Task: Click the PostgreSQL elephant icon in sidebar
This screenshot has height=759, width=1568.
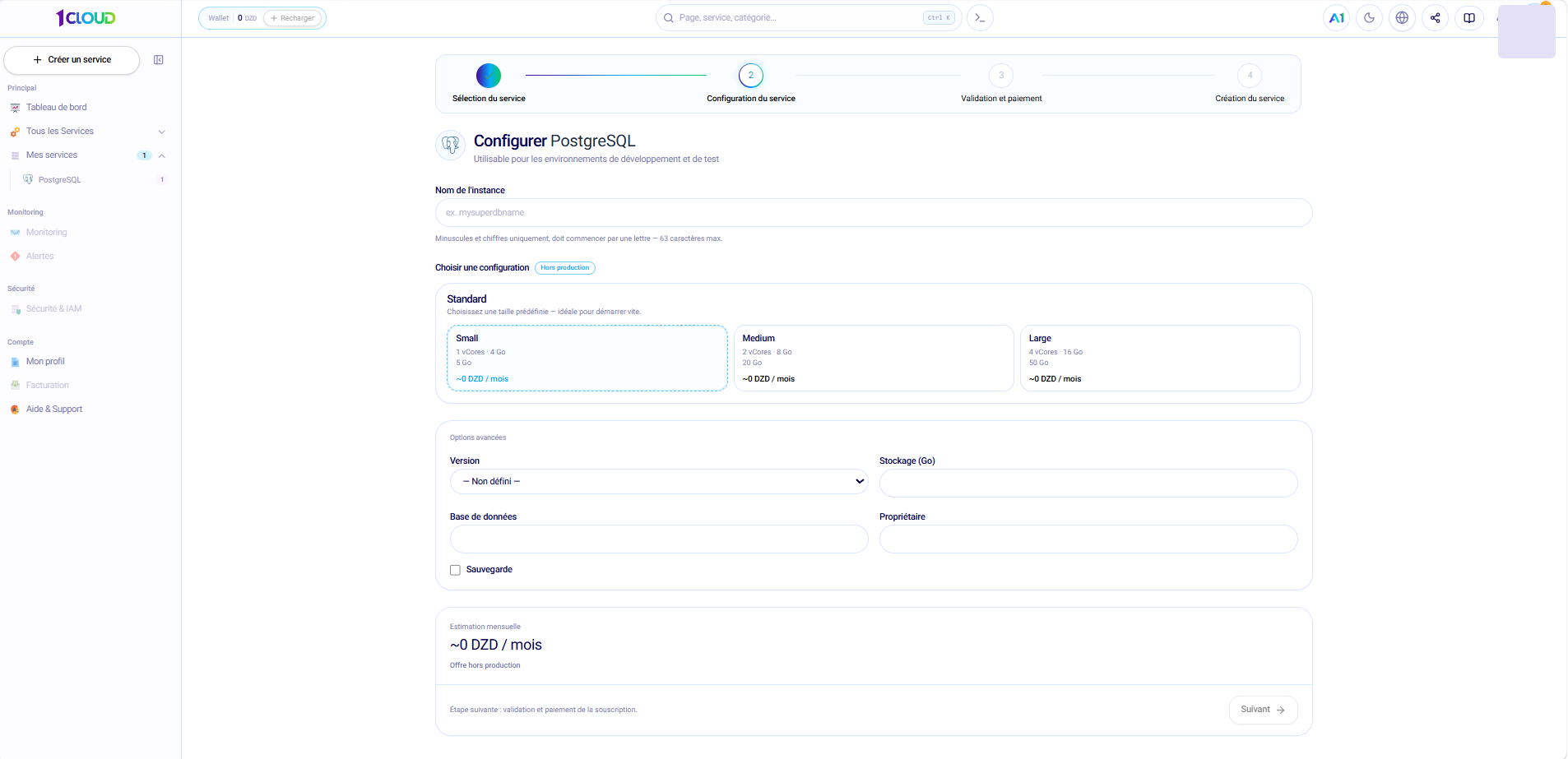Action: (x=29, y=179)
